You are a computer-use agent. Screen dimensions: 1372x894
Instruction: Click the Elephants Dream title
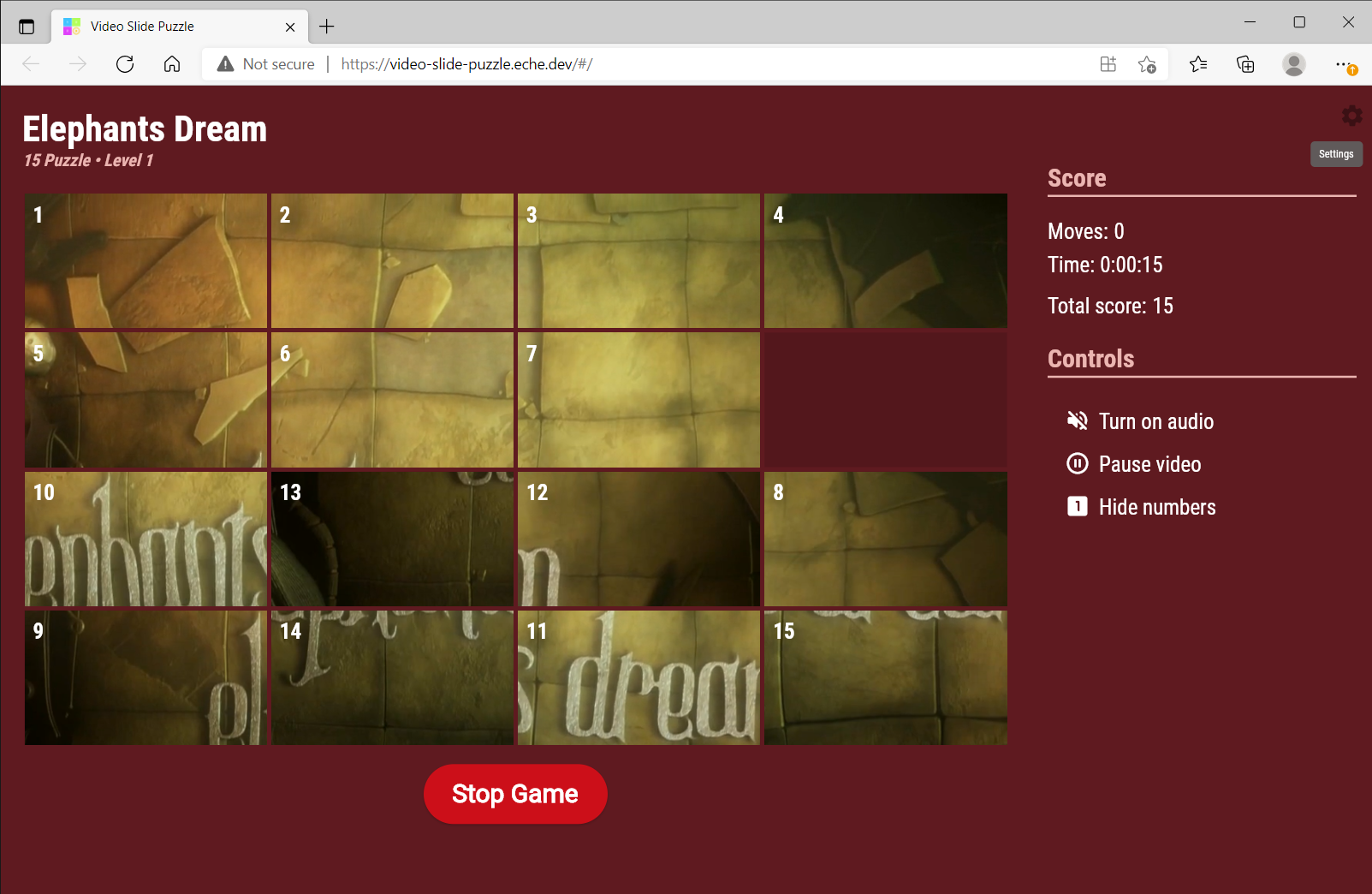(145, 129)
